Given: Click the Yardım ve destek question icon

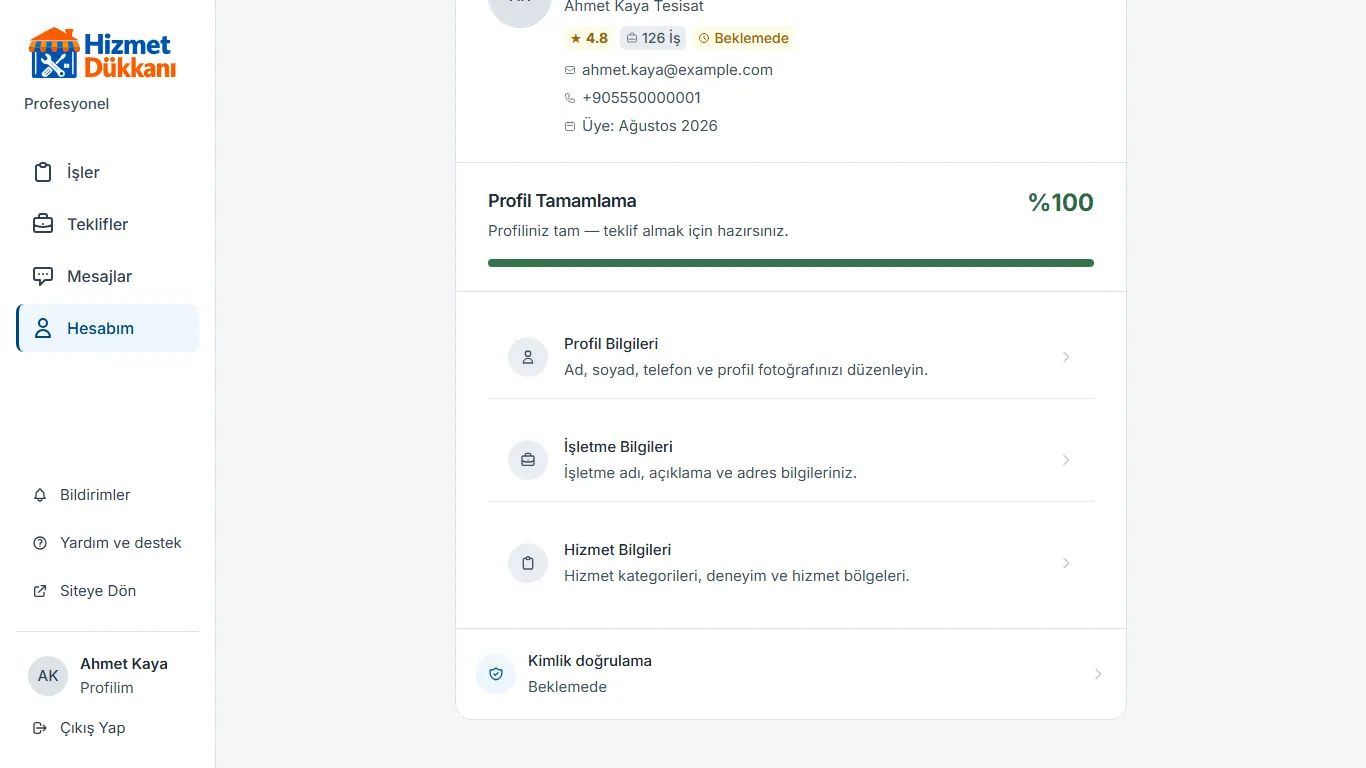Looking at the screenshot, I should (x=40, y=543).
